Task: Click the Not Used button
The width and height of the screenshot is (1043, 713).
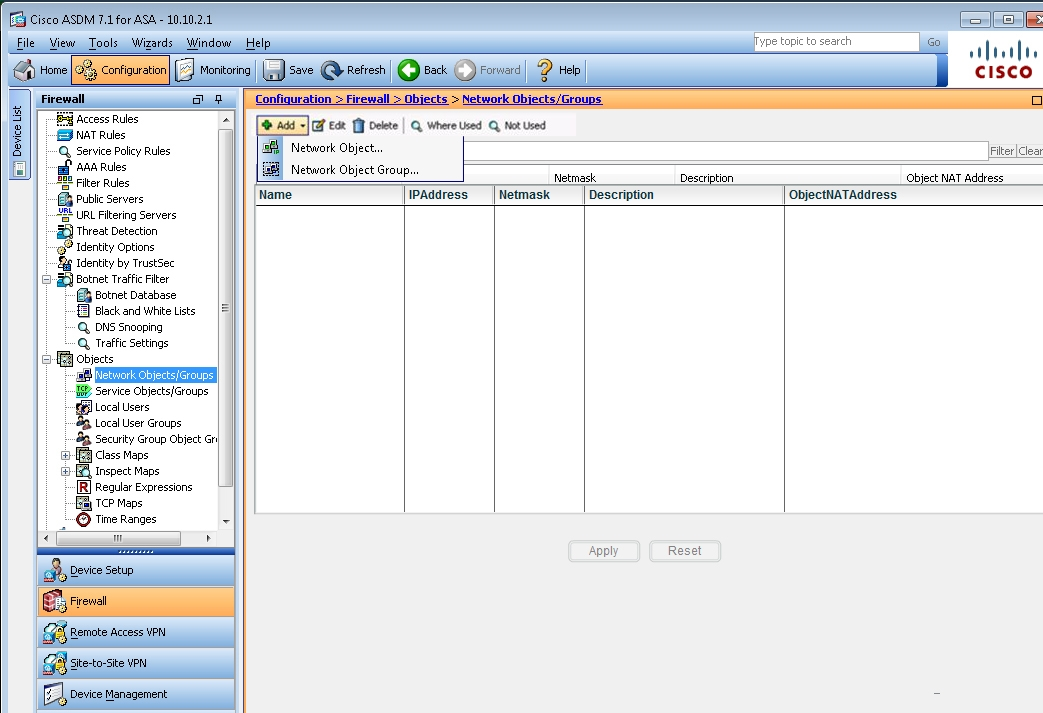Action: point(517,125)
